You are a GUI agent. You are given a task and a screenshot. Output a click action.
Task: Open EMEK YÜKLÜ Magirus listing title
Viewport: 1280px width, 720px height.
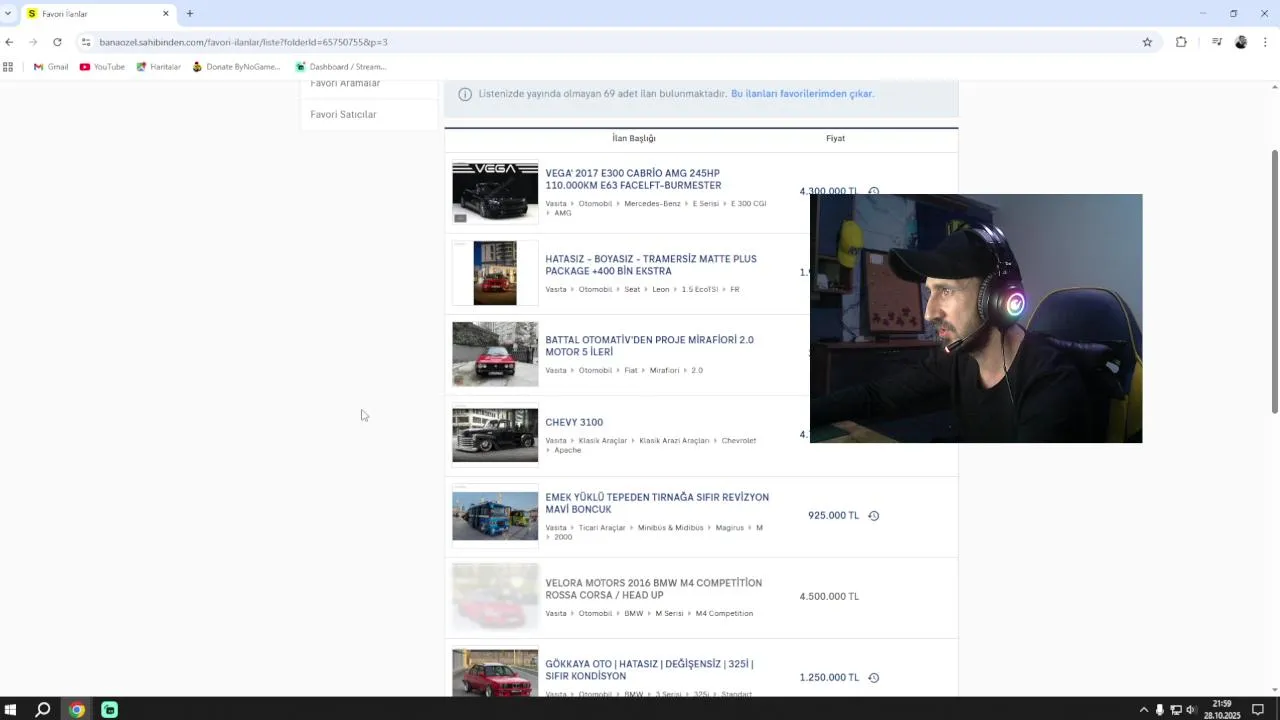pyautogui.click(x=657, y=503)
